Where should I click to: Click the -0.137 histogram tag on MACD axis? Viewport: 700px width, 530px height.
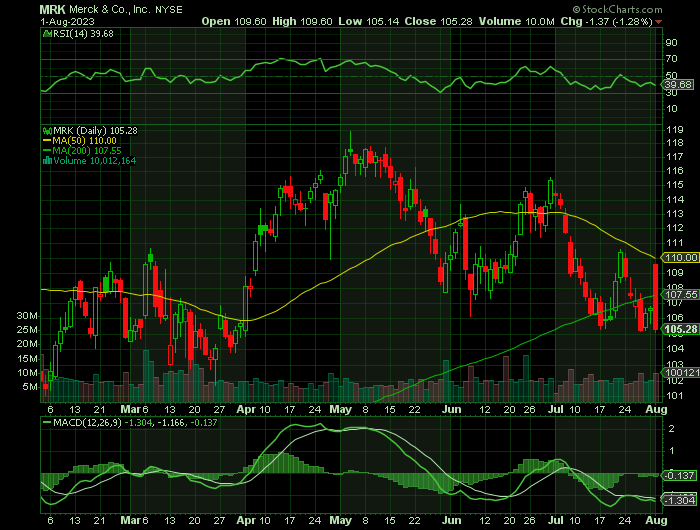(x=679, y=476)
